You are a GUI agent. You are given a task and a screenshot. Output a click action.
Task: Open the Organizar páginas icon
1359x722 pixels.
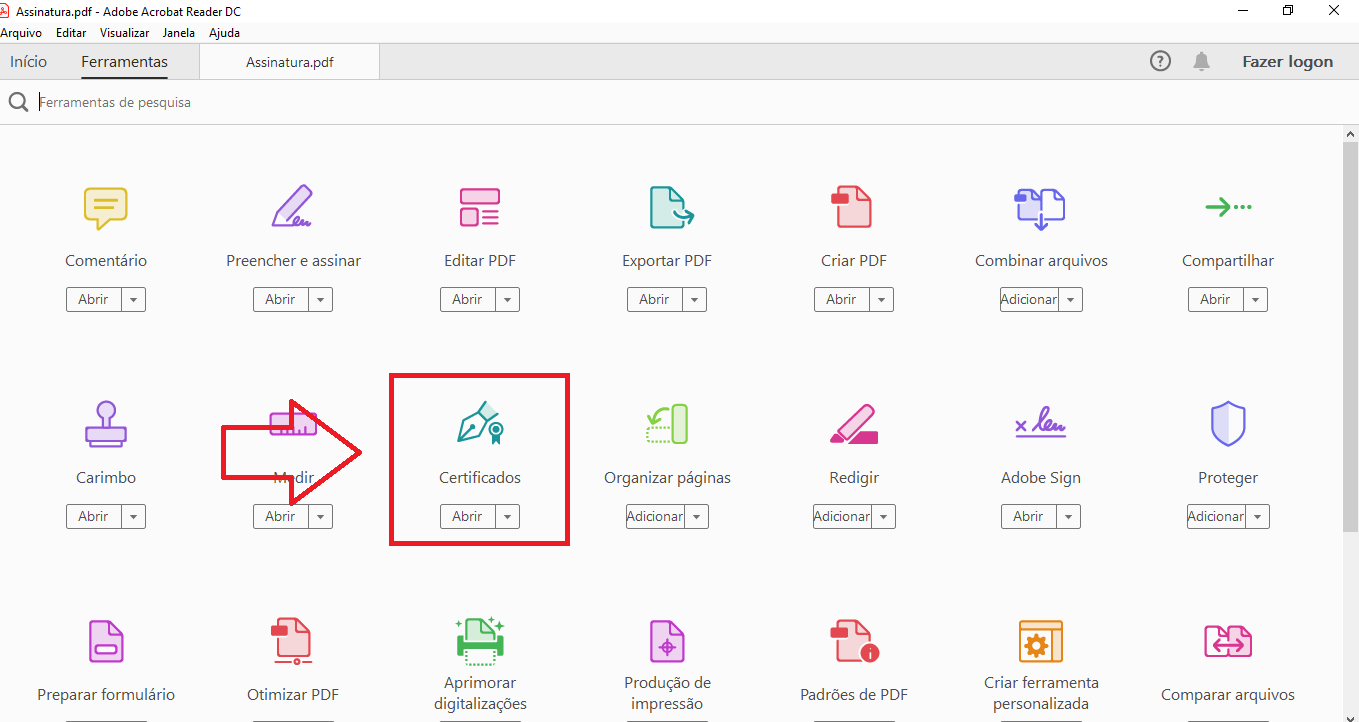tap(667, 424)
